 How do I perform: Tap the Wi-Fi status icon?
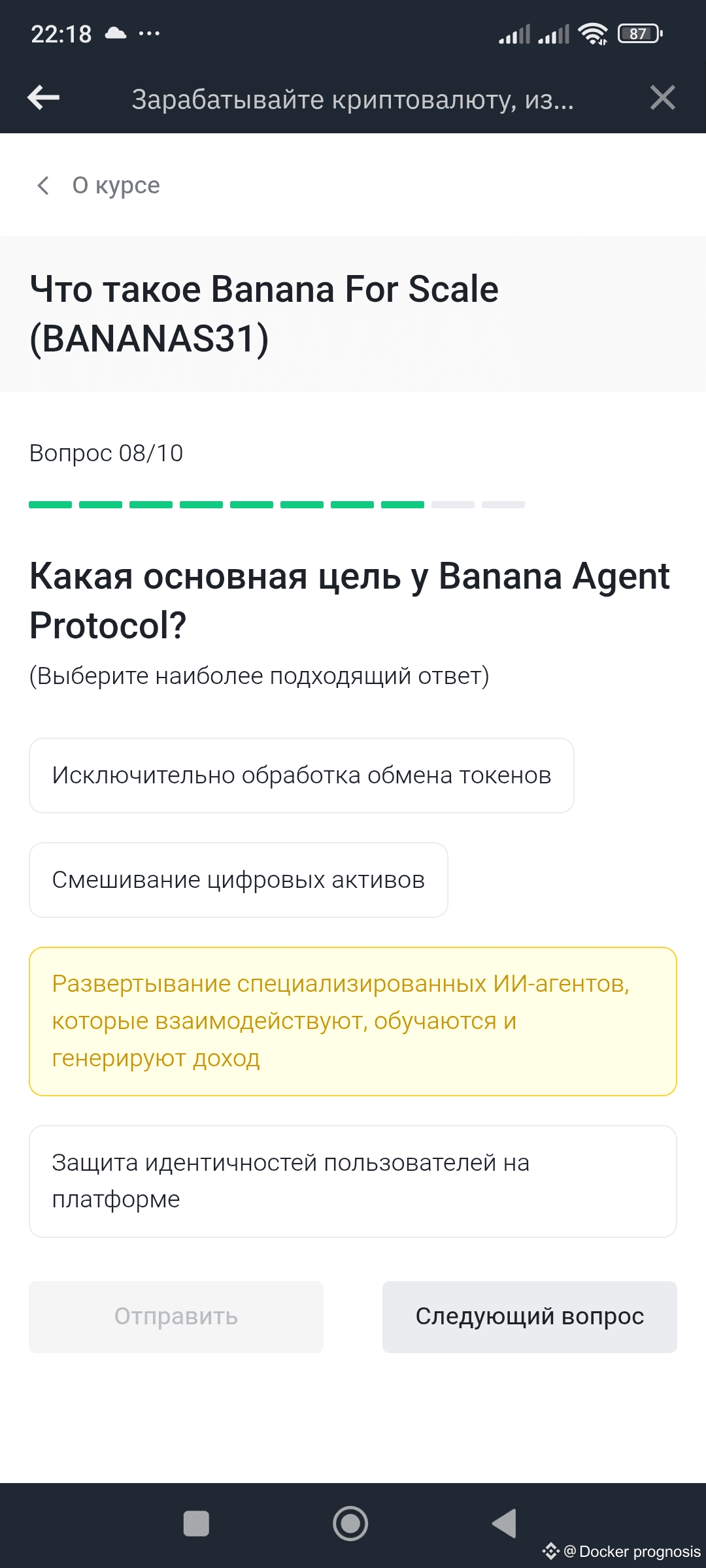point(593,33)
